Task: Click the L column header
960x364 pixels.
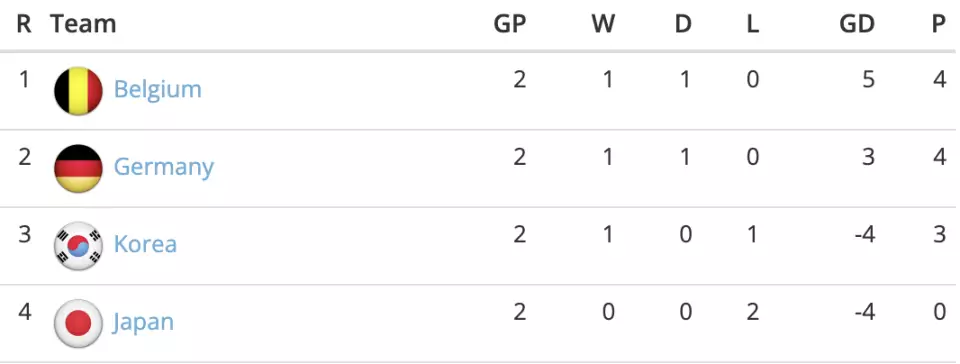Action: [752, 24]
